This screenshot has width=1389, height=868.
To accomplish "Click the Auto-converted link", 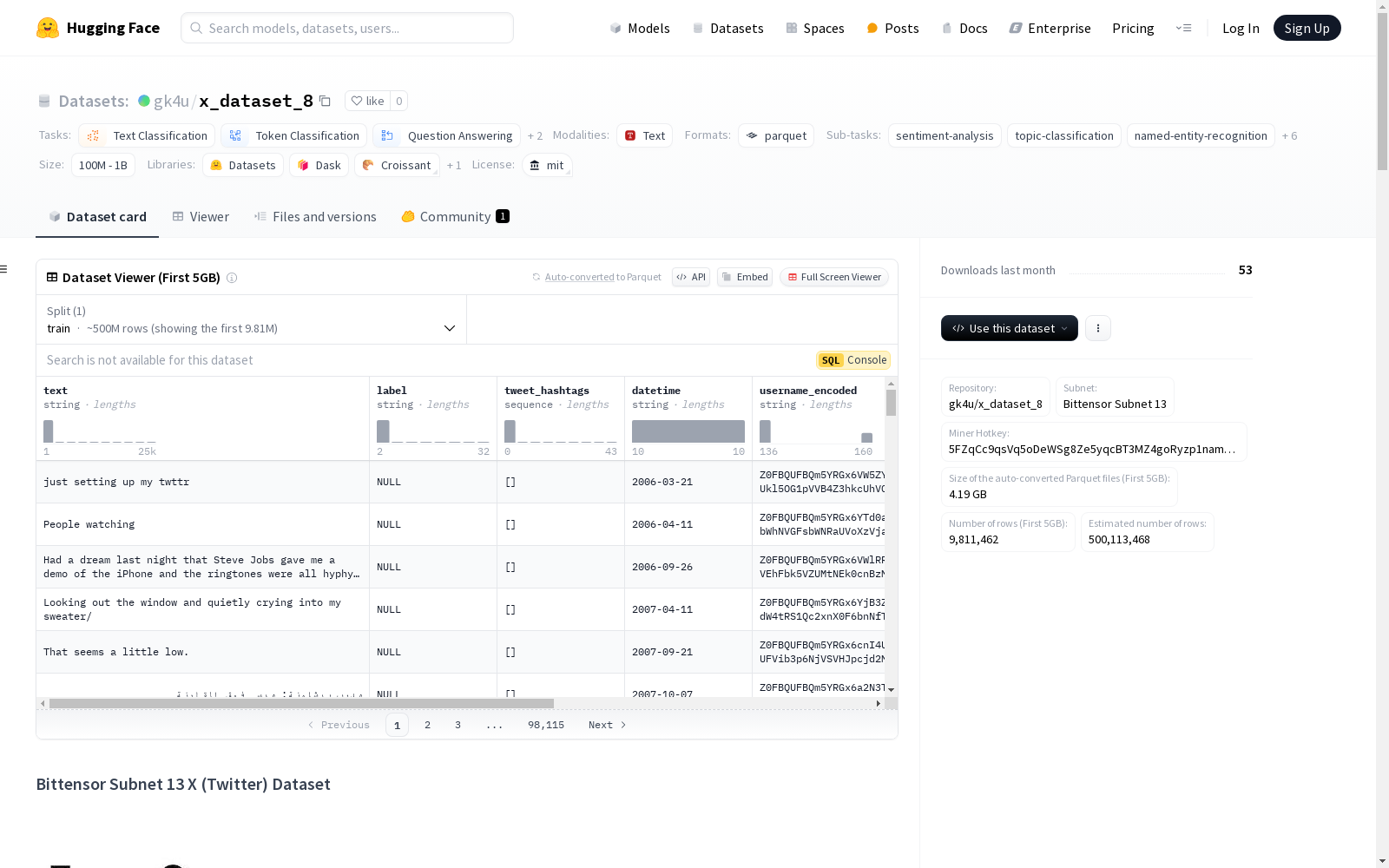I will point(579,277).
